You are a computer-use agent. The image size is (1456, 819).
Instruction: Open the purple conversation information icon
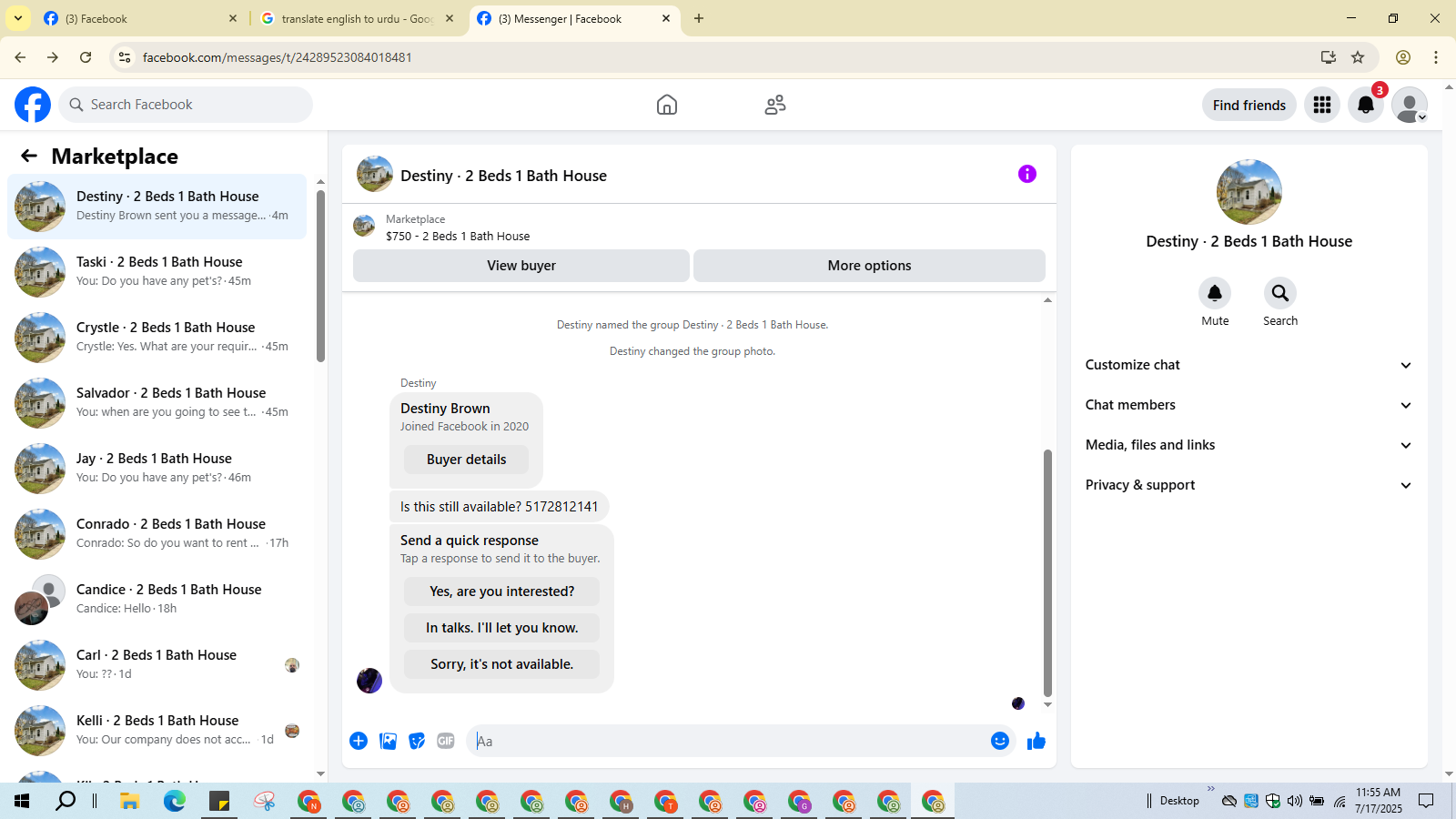pos(1027,174)
